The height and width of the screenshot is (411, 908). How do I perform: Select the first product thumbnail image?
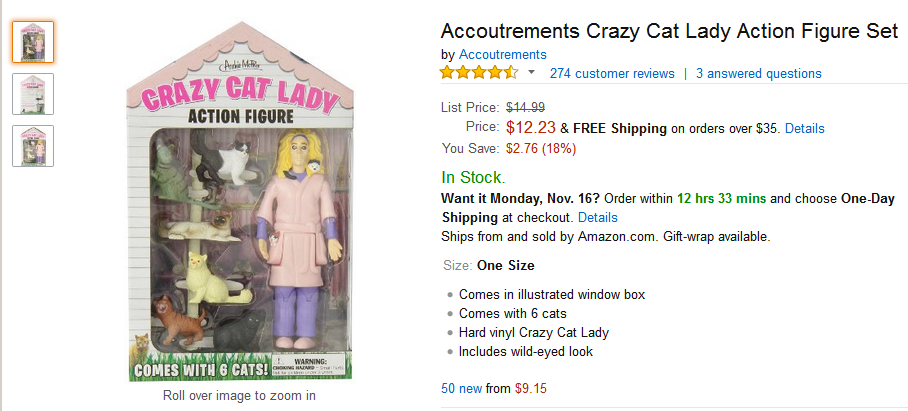point(33,42)
